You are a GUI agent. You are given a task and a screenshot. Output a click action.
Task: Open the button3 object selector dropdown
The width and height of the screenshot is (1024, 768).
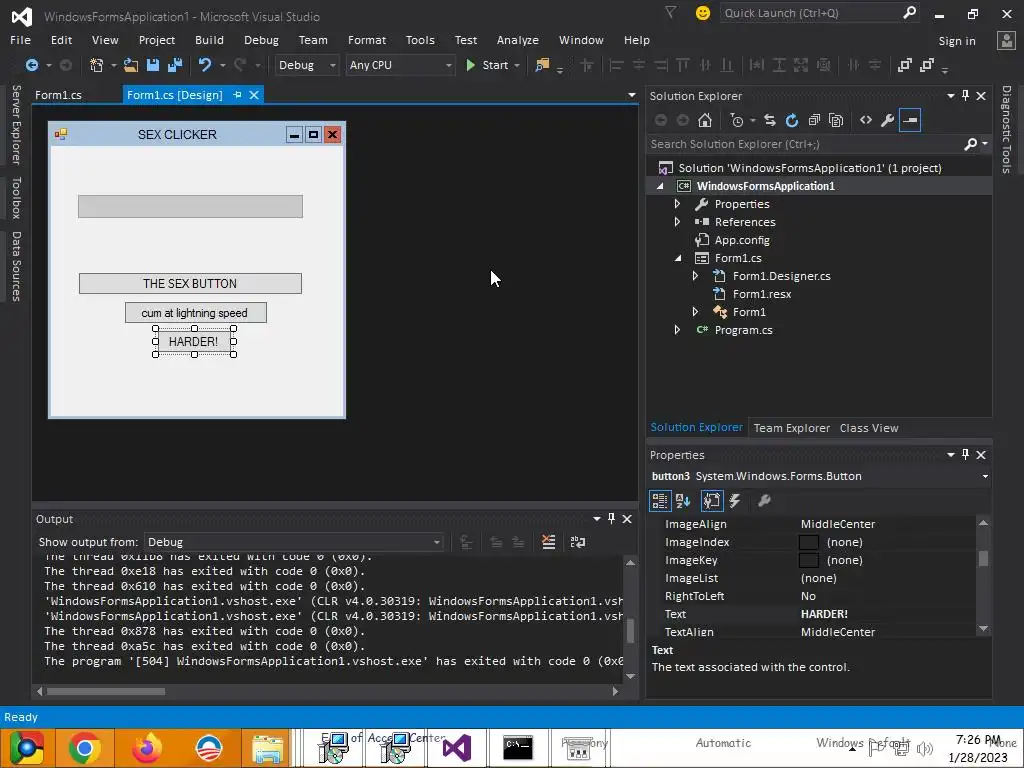[x=985, y=476]
